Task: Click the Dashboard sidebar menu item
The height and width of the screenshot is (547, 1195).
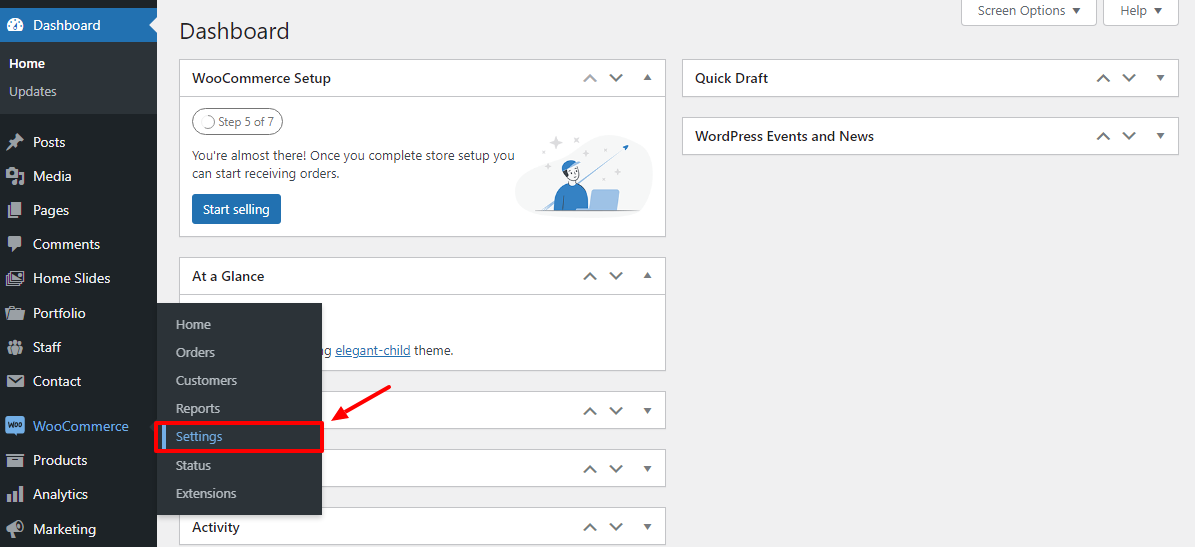Action: click(x=78, y=25)
